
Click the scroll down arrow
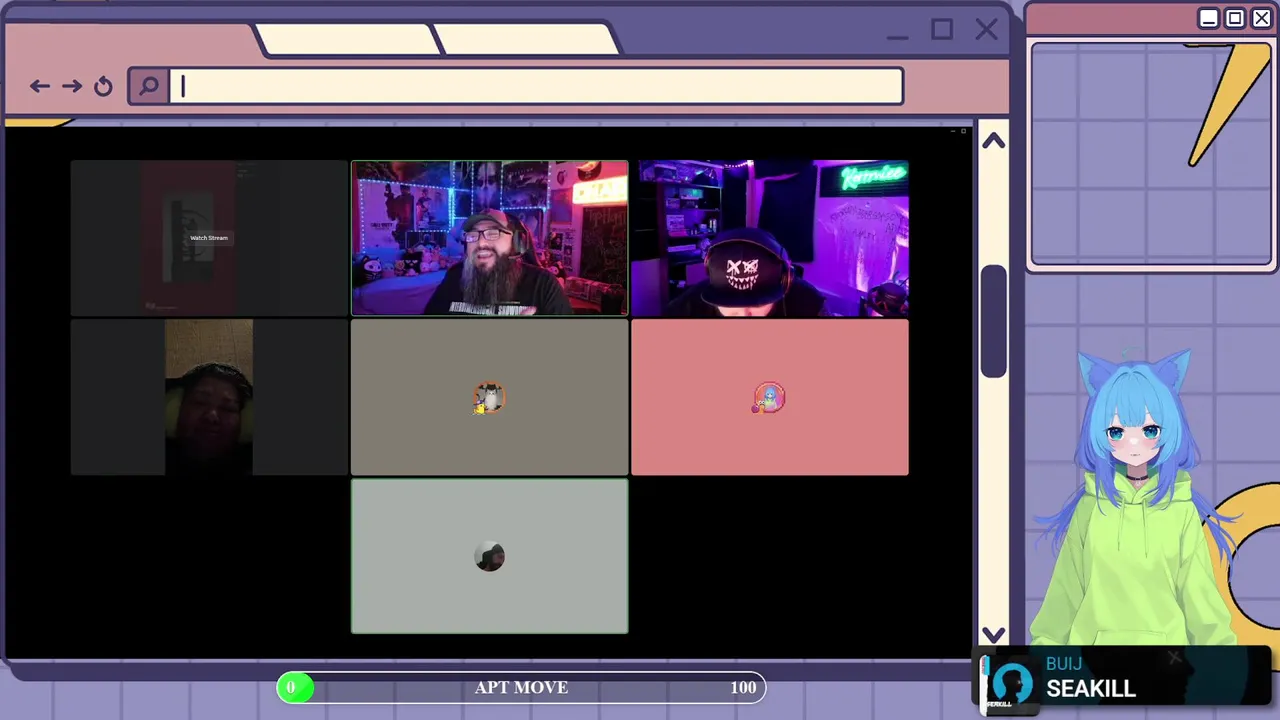coord(993,634)
